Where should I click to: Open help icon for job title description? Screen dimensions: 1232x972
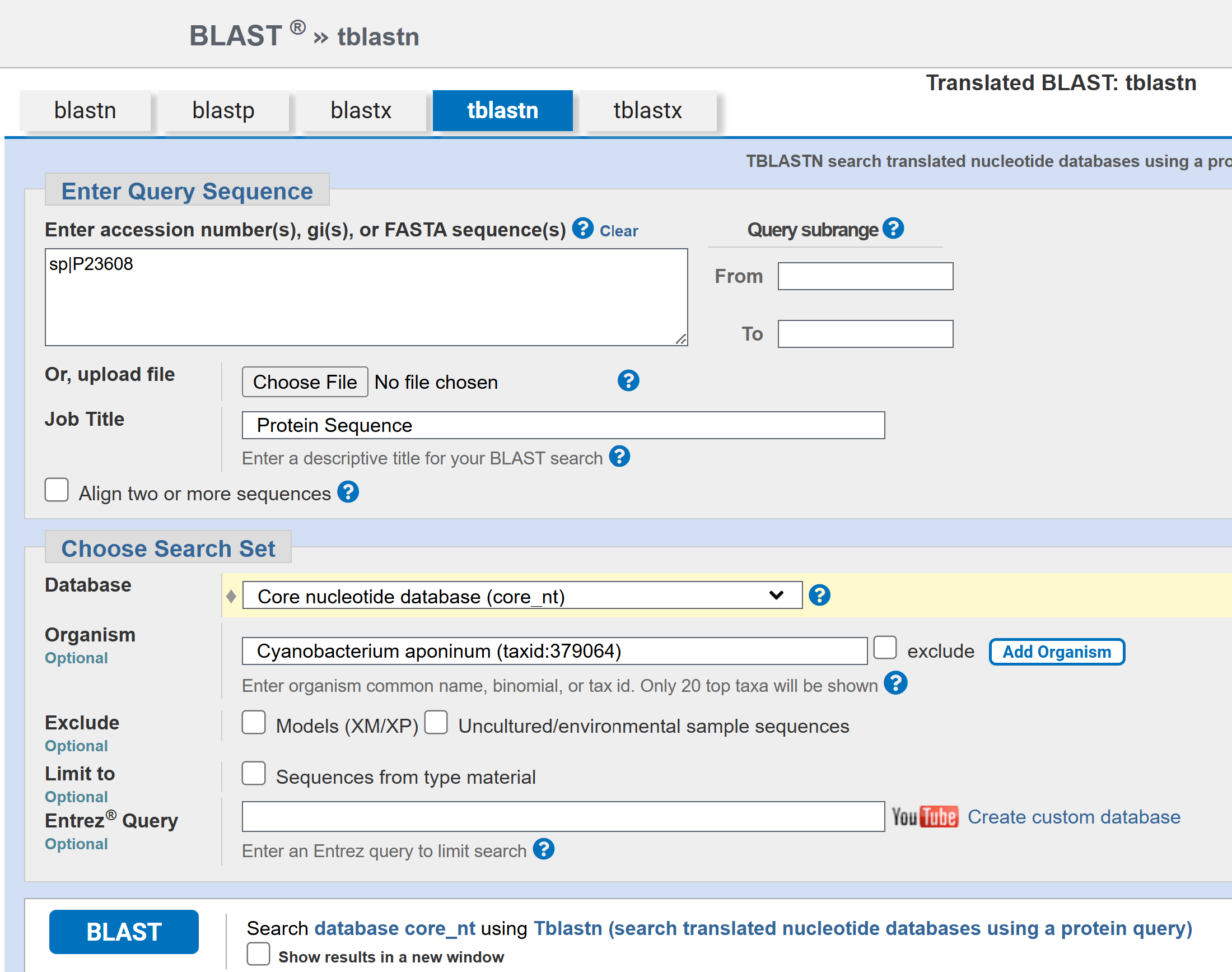[619, 457]
